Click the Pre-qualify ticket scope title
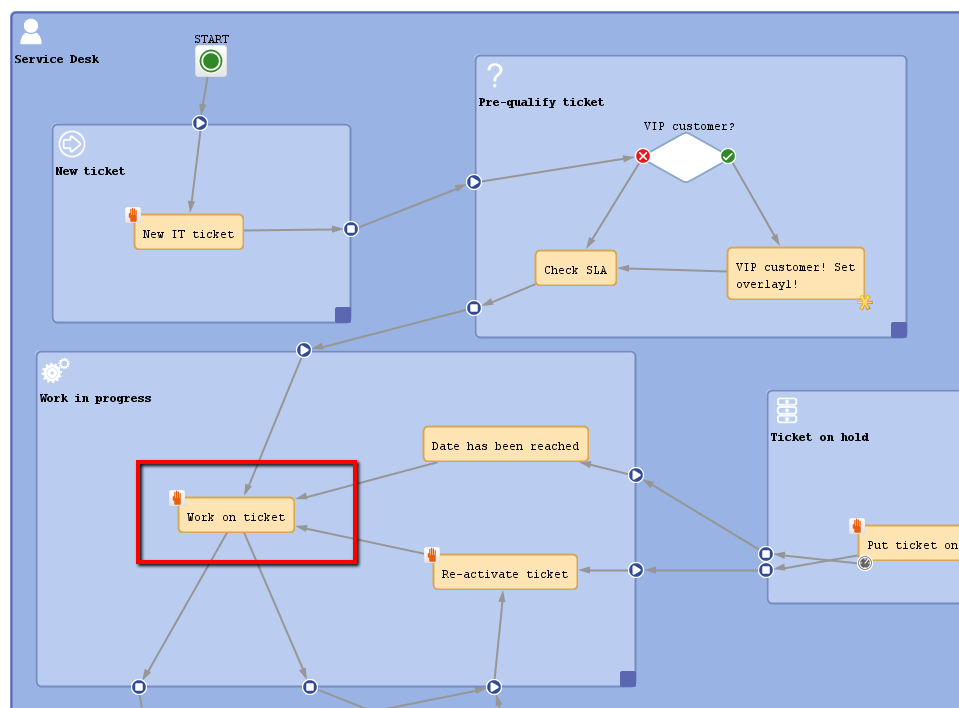The width and height of the screenshot is (959, 708). (541, 102)
